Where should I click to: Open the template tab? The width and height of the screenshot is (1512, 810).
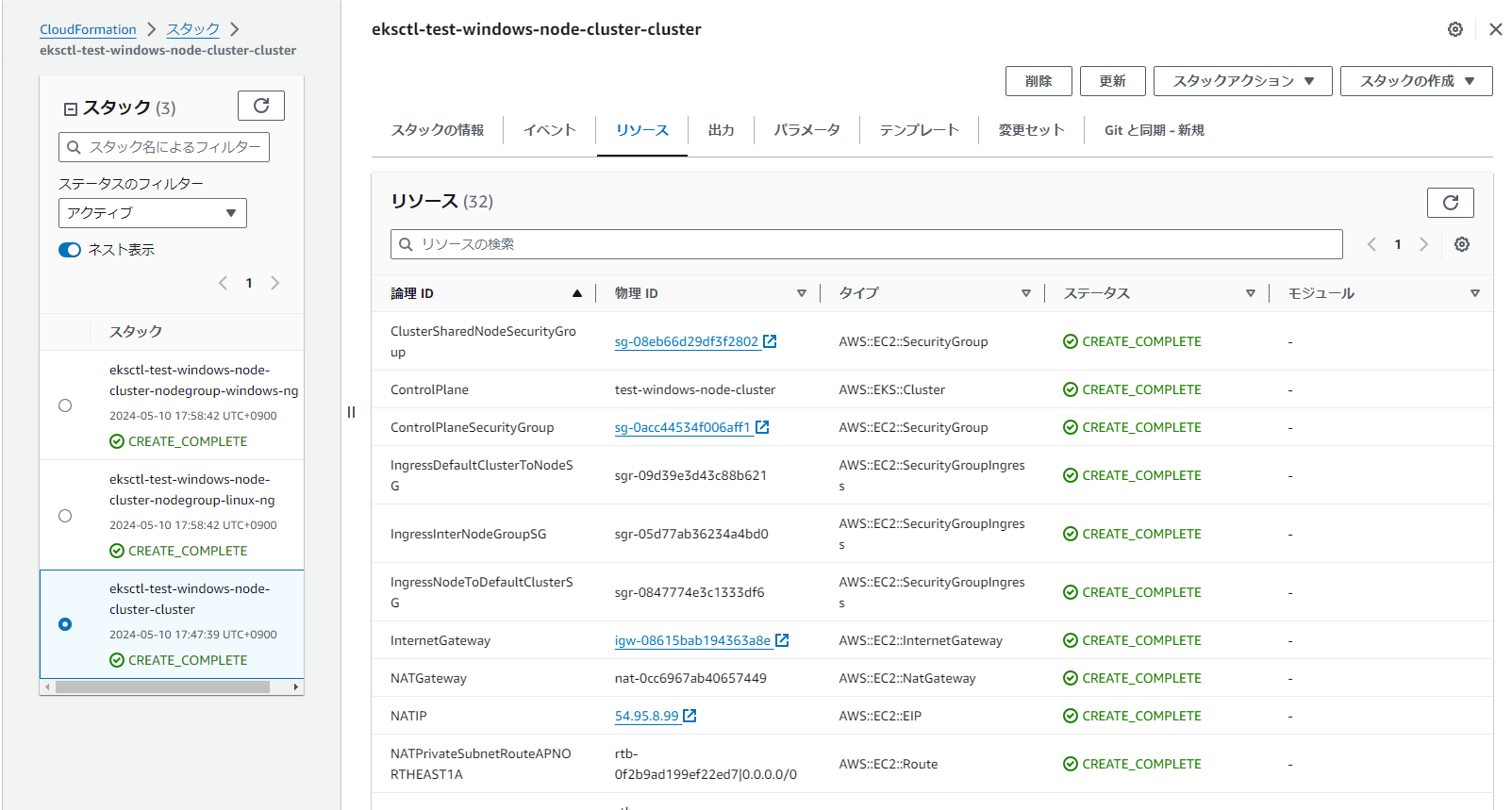tap(919, 130)
